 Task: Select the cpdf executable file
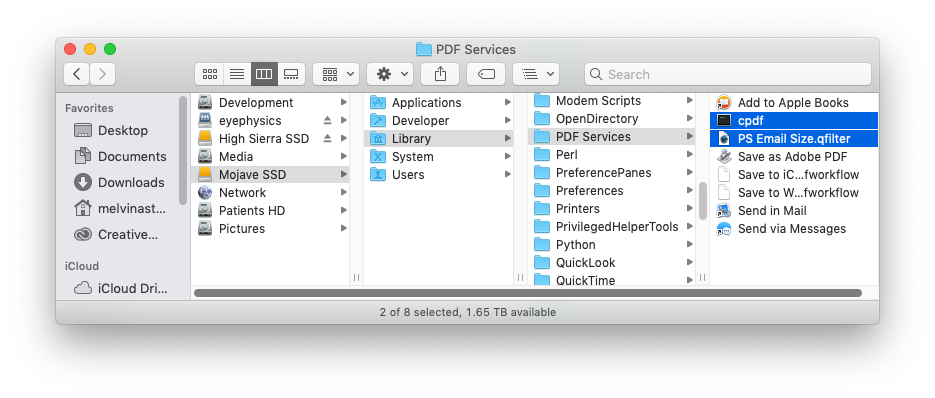coord(794,121)
